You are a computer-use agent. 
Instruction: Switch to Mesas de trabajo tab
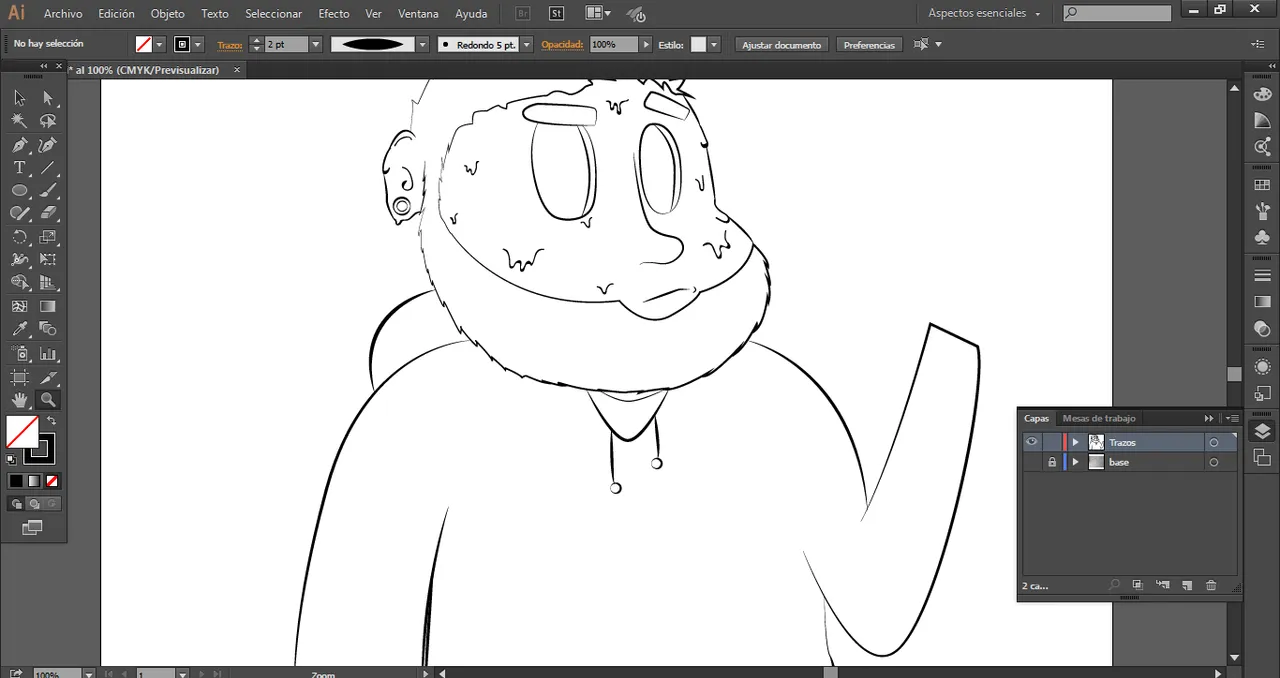point(1098,418)
